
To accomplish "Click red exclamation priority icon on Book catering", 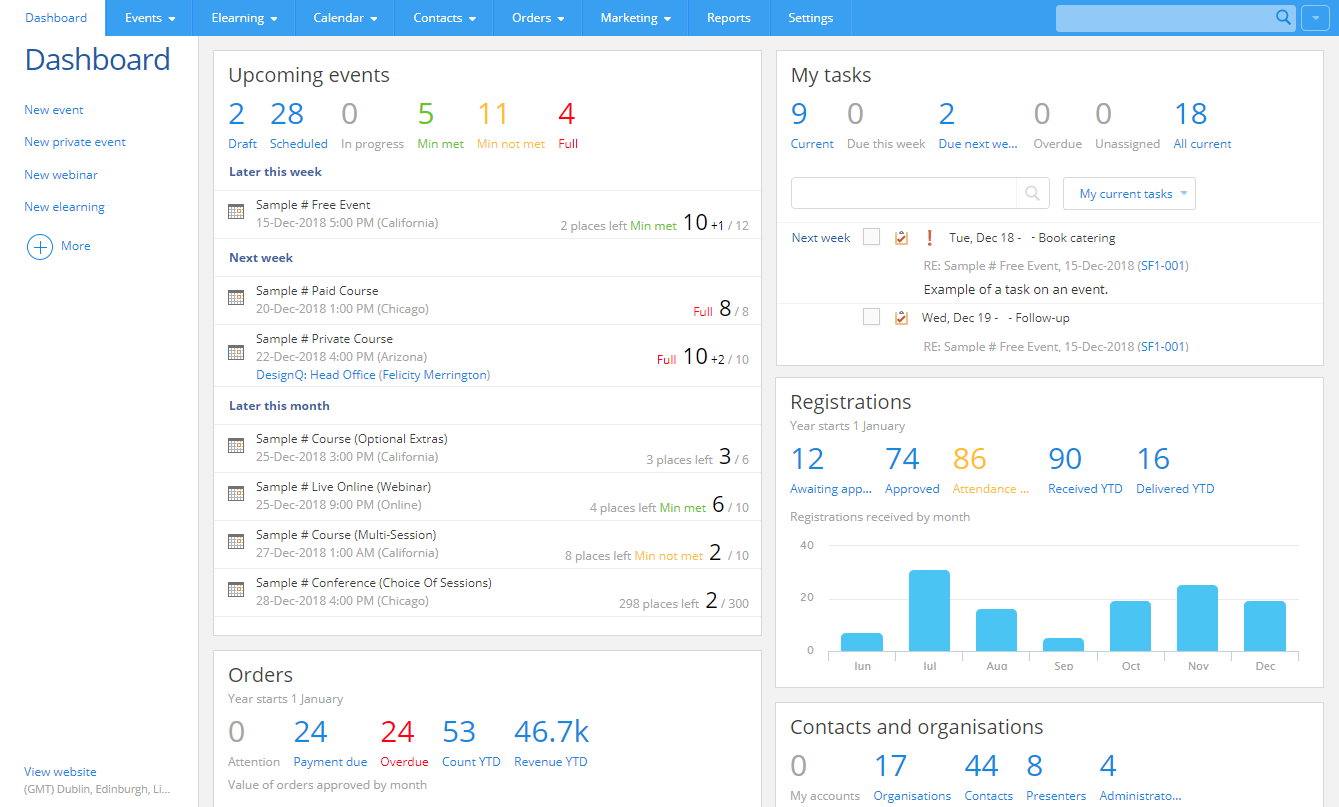I will [929, 237].
